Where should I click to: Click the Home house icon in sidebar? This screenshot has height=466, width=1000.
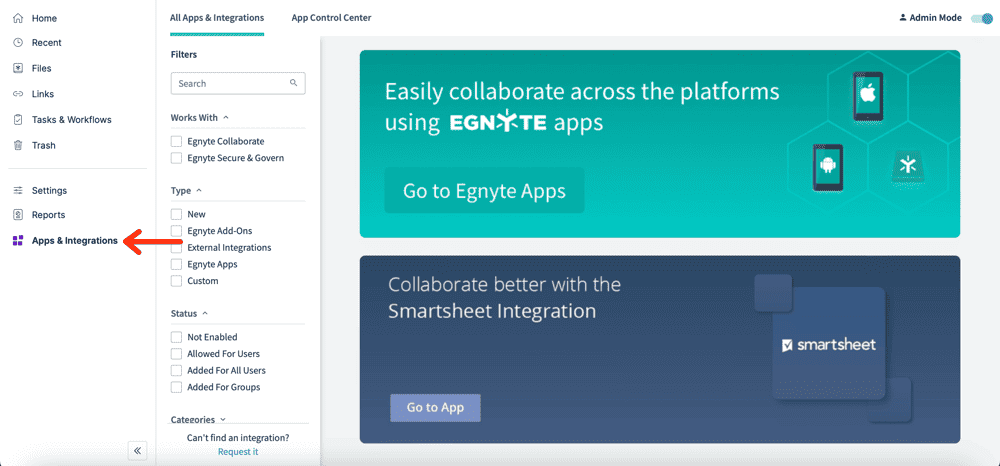tap(18, 18)
